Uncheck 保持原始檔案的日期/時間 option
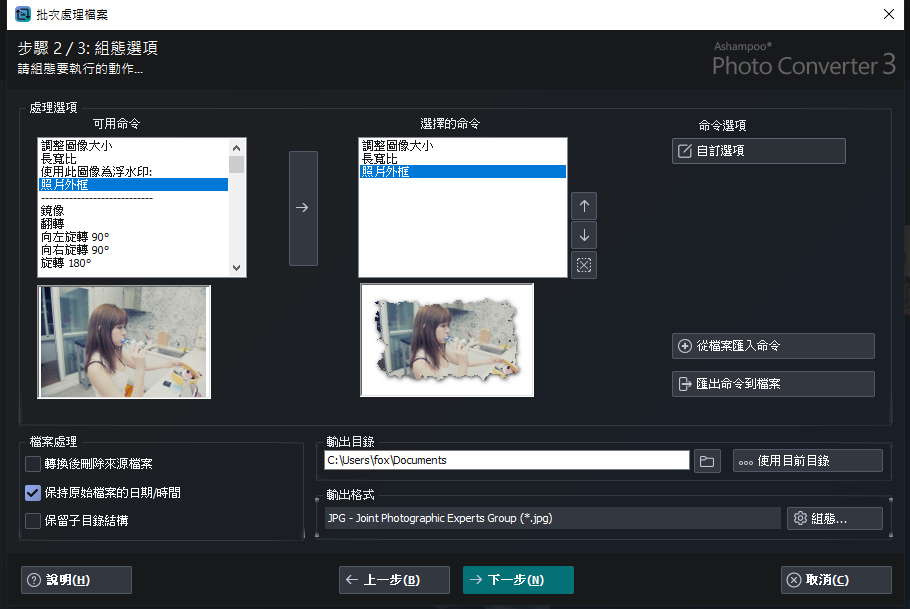 tap(33, 492)
